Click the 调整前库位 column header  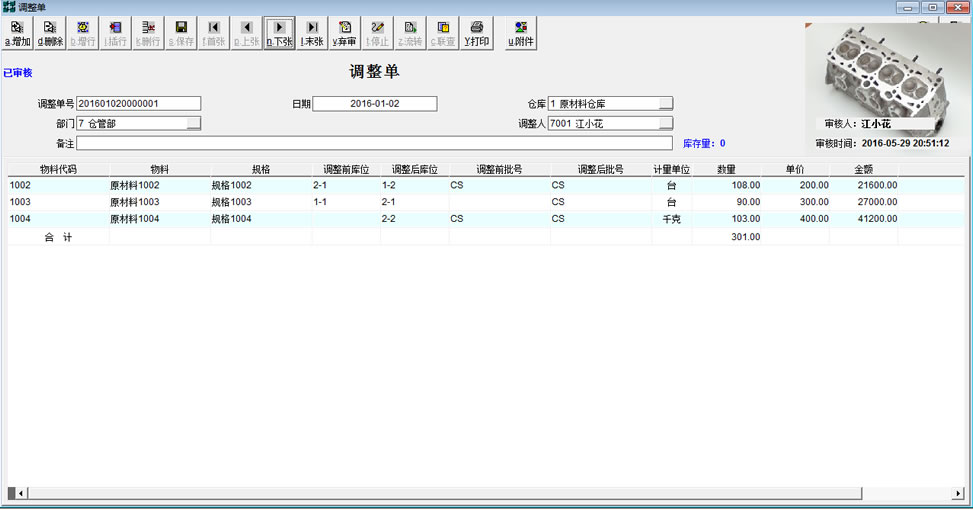click(x=346, y=169)
